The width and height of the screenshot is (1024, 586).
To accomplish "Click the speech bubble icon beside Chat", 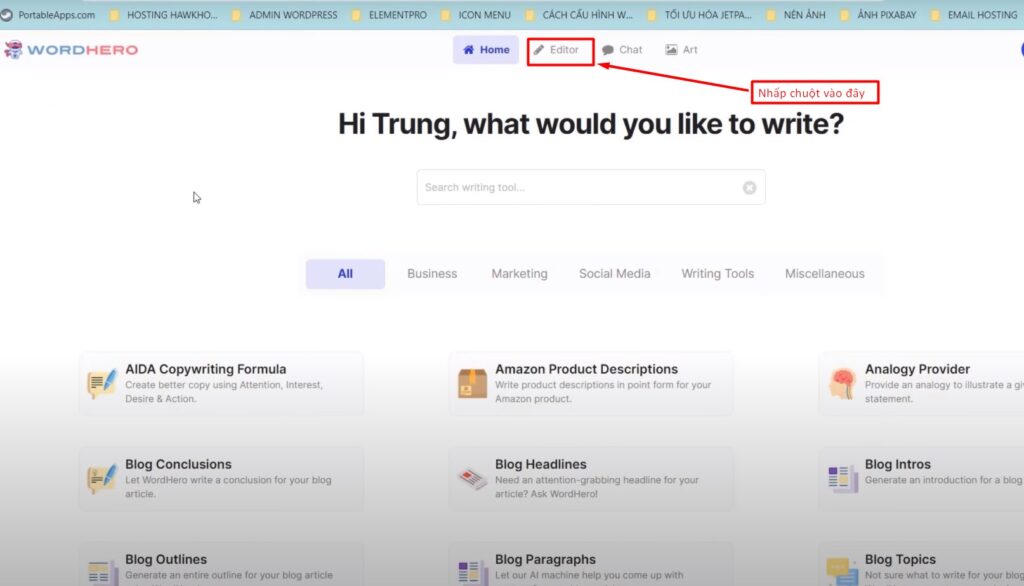I will pos(608,50).
